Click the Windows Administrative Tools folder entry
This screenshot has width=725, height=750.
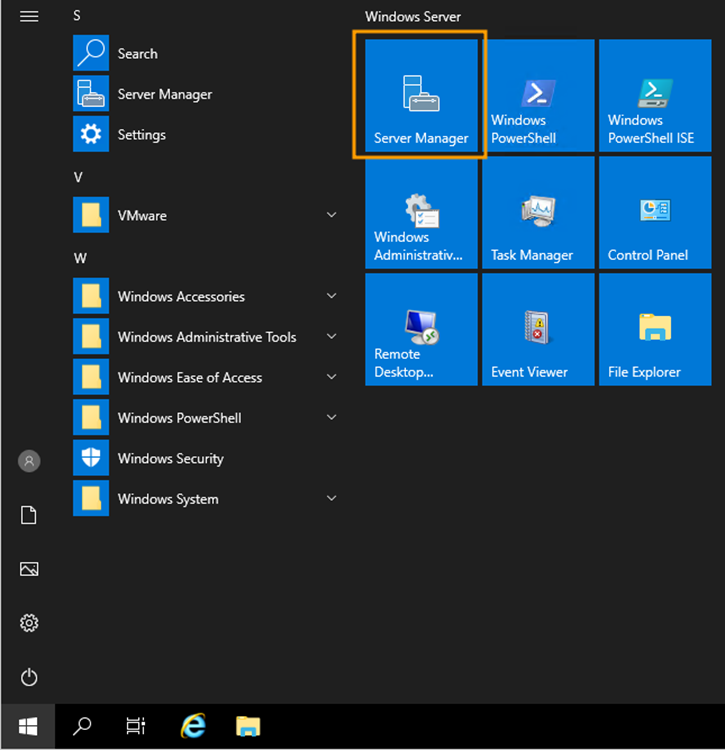pos(208,337)
